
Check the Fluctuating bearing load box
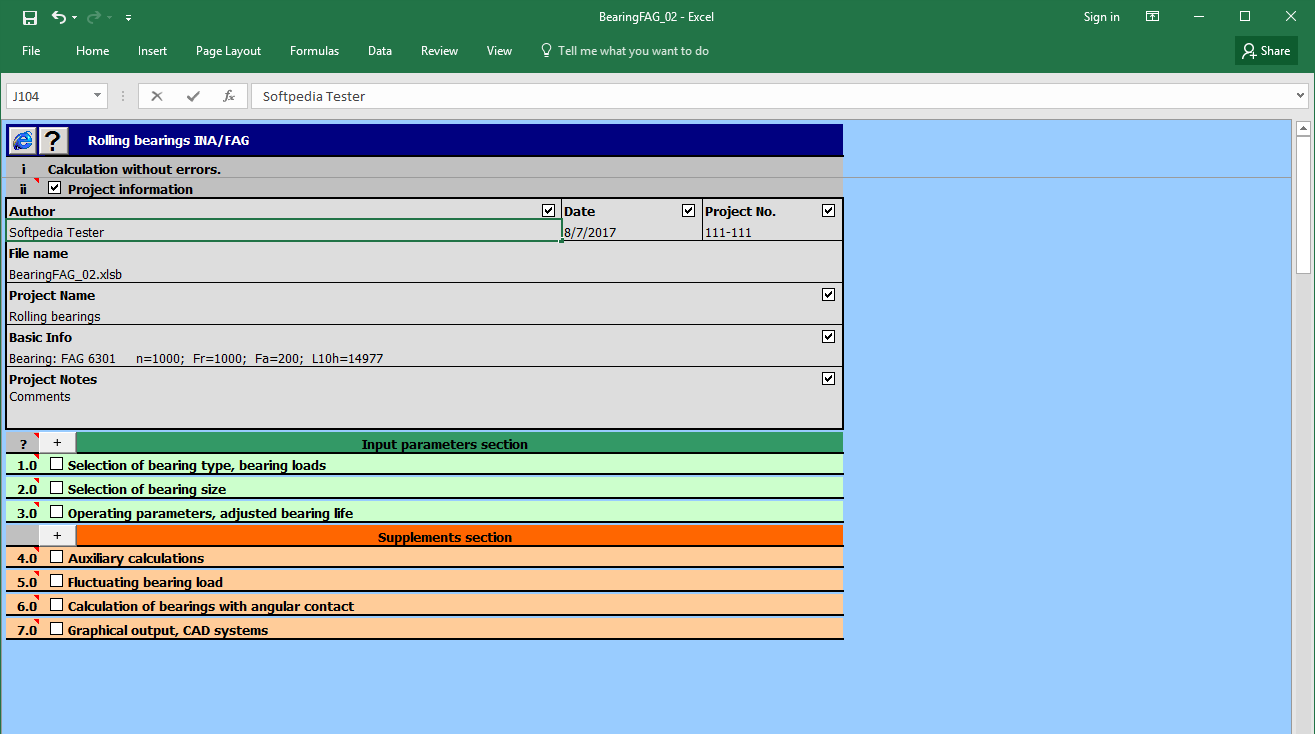tap(56, 581)
